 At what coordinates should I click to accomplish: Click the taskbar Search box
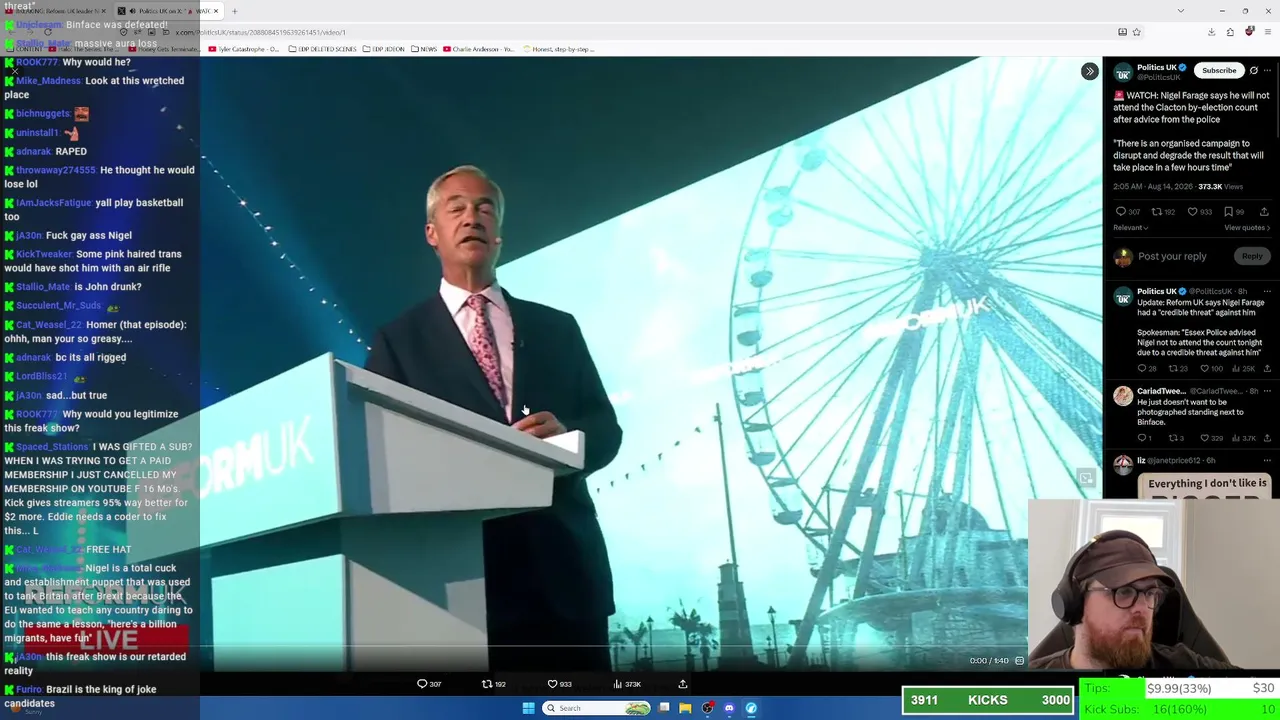pos(597,708)
